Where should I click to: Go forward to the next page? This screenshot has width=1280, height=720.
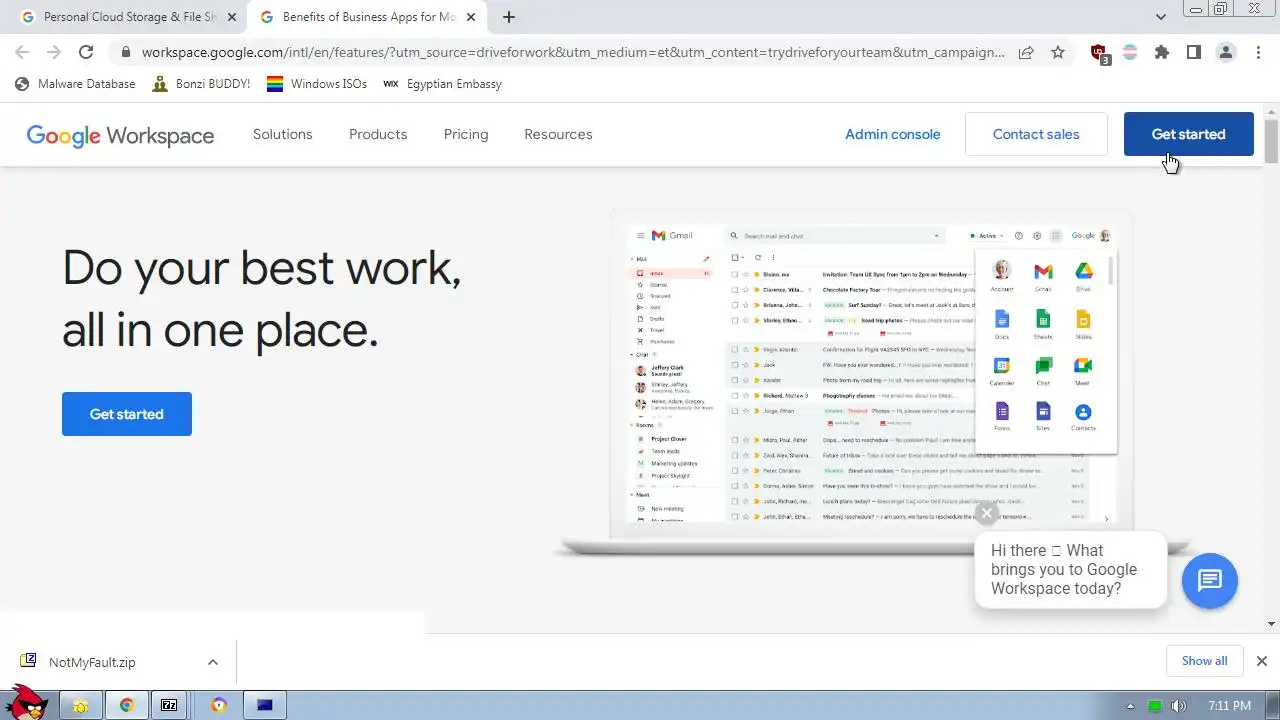click(54, 52)
